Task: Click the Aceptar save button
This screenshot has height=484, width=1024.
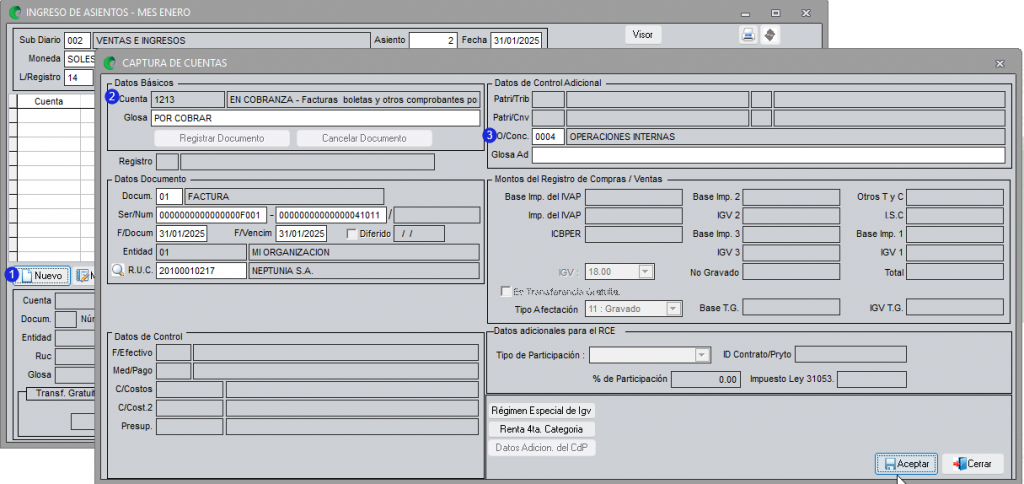Action: coord(906,464)
